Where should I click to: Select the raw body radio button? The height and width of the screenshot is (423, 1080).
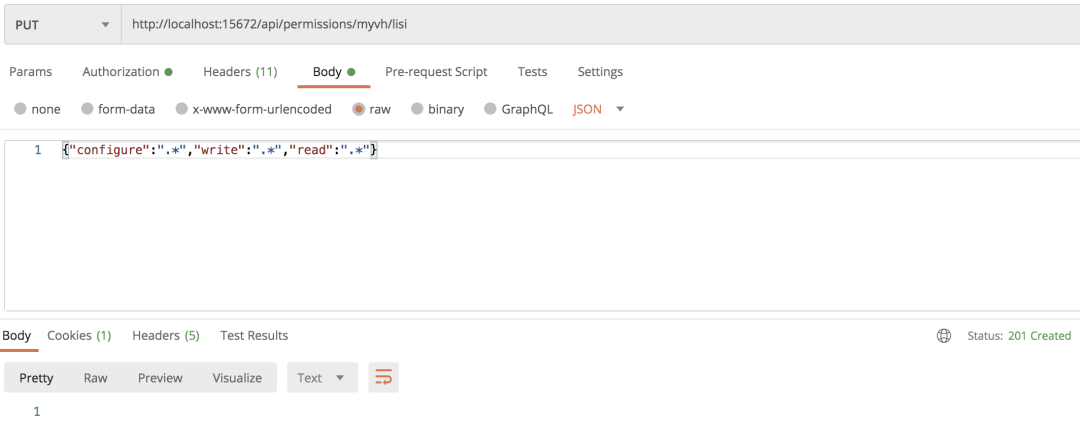(358, 109)
